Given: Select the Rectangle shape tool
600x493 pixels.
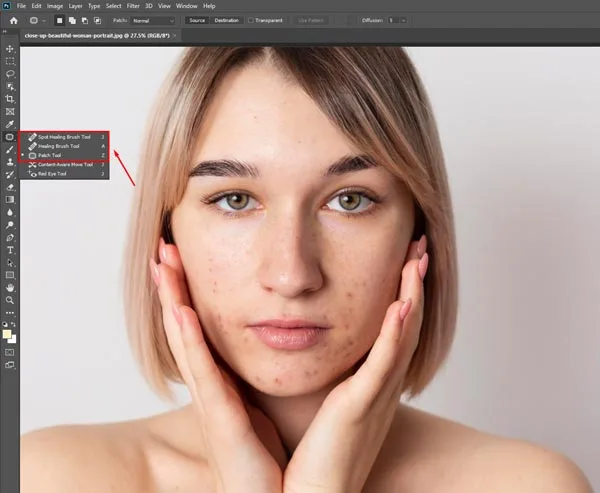Looking at the screenshot, I should click(10, 275).
